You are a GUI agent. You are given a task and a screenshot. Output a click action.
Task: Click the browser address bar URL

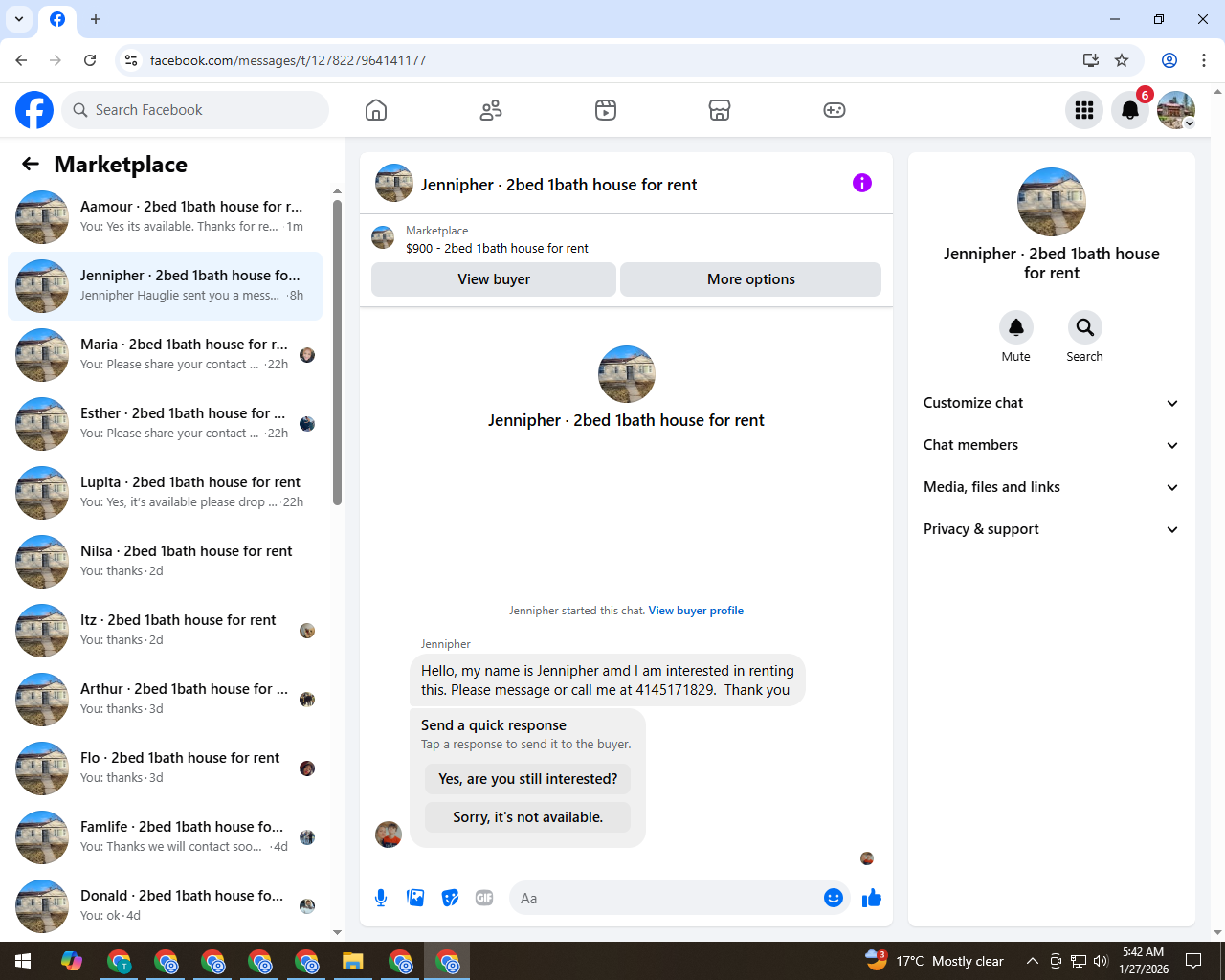(288, 60)
